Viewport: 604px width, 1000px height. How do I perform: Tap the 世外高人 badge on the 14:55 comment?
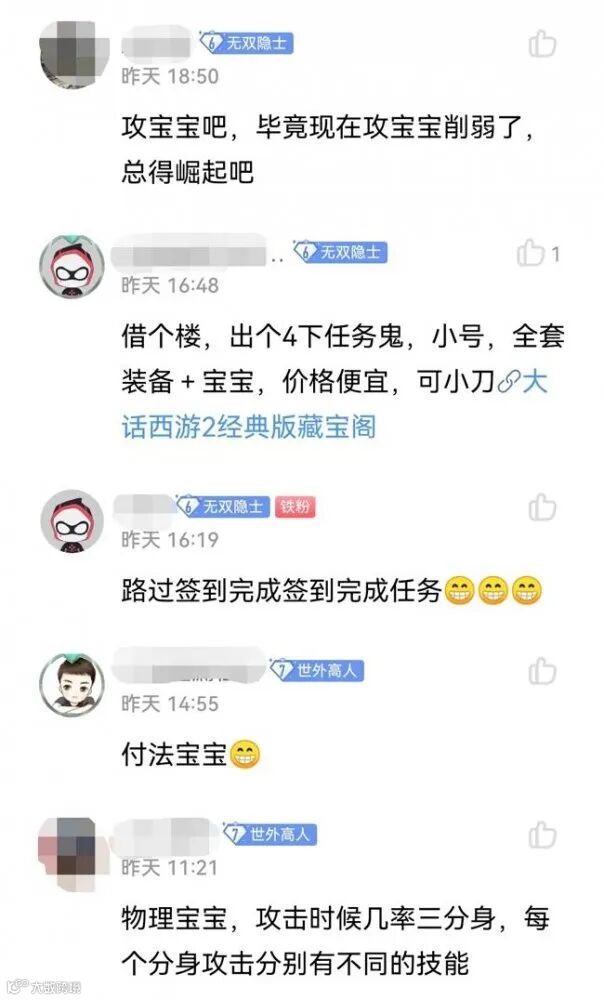[317, 670]
